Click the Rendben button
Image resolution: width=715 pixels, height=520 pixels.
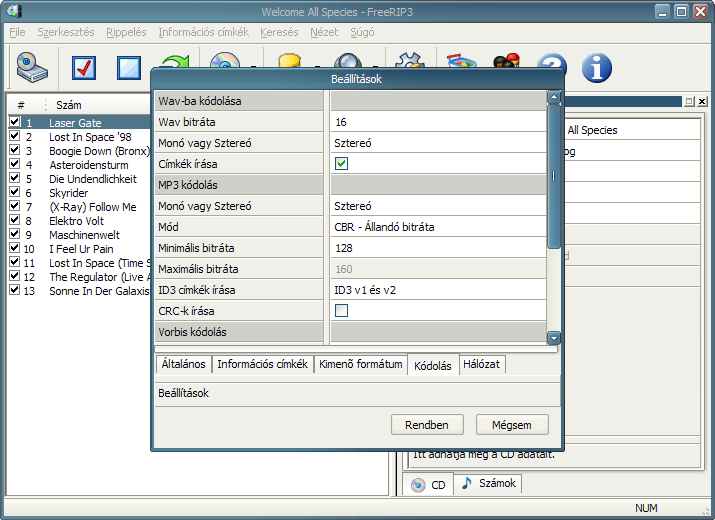(x=427, y=425)
